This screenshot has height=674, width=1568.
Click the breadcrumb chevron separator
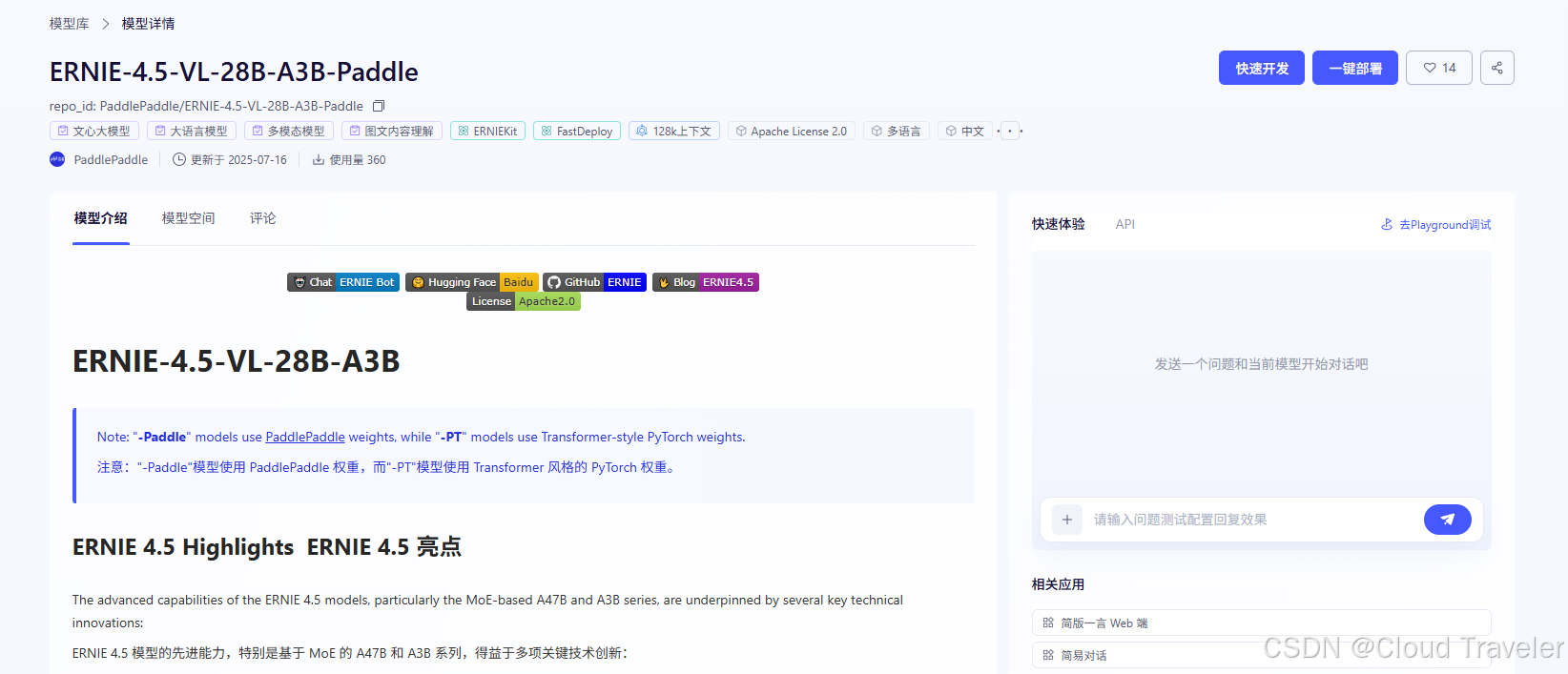106,24
